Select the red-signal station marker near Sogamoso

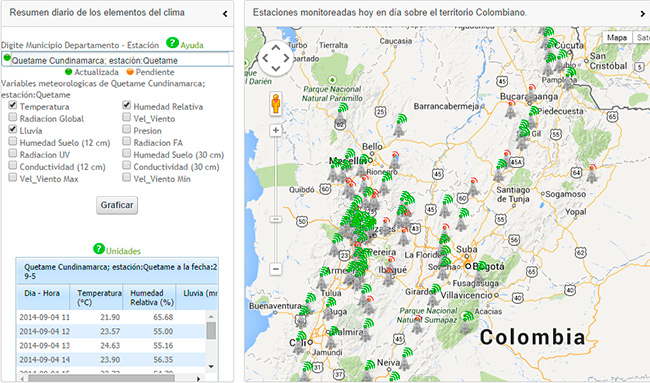(592, 173)
